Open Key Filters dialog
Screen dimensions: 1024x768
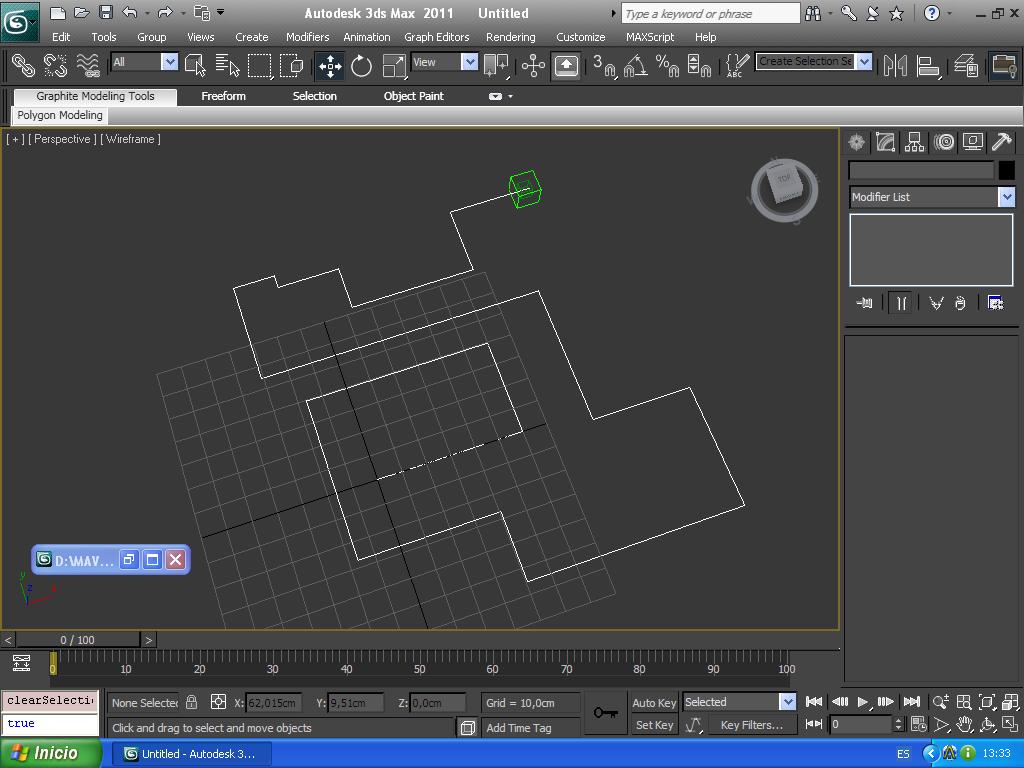coord(752,725)
